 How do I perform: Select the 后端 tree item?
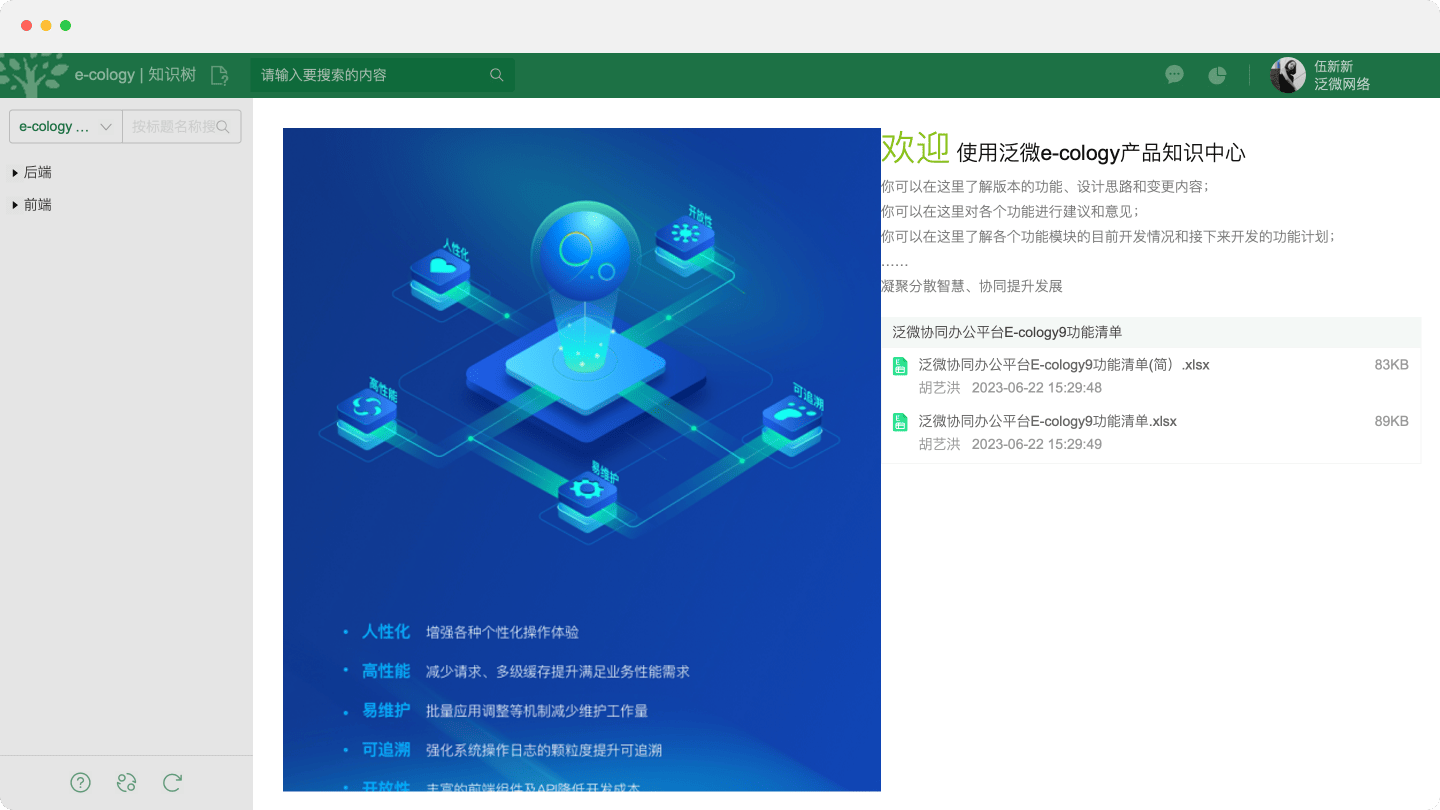tap(38, 173)
